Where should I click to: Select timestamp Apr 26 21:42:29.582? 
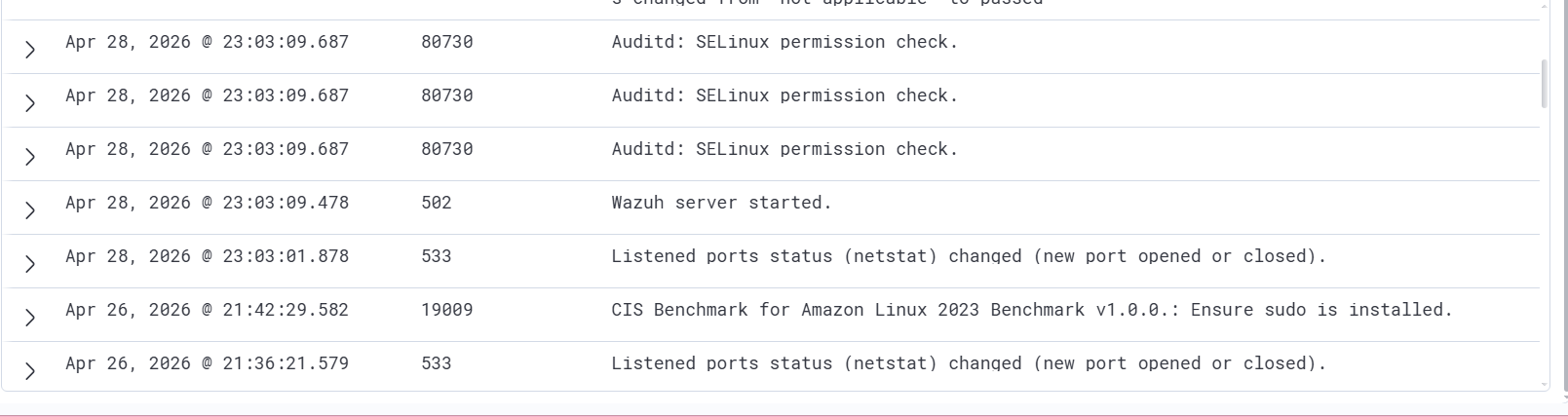(x=207, y=310)
